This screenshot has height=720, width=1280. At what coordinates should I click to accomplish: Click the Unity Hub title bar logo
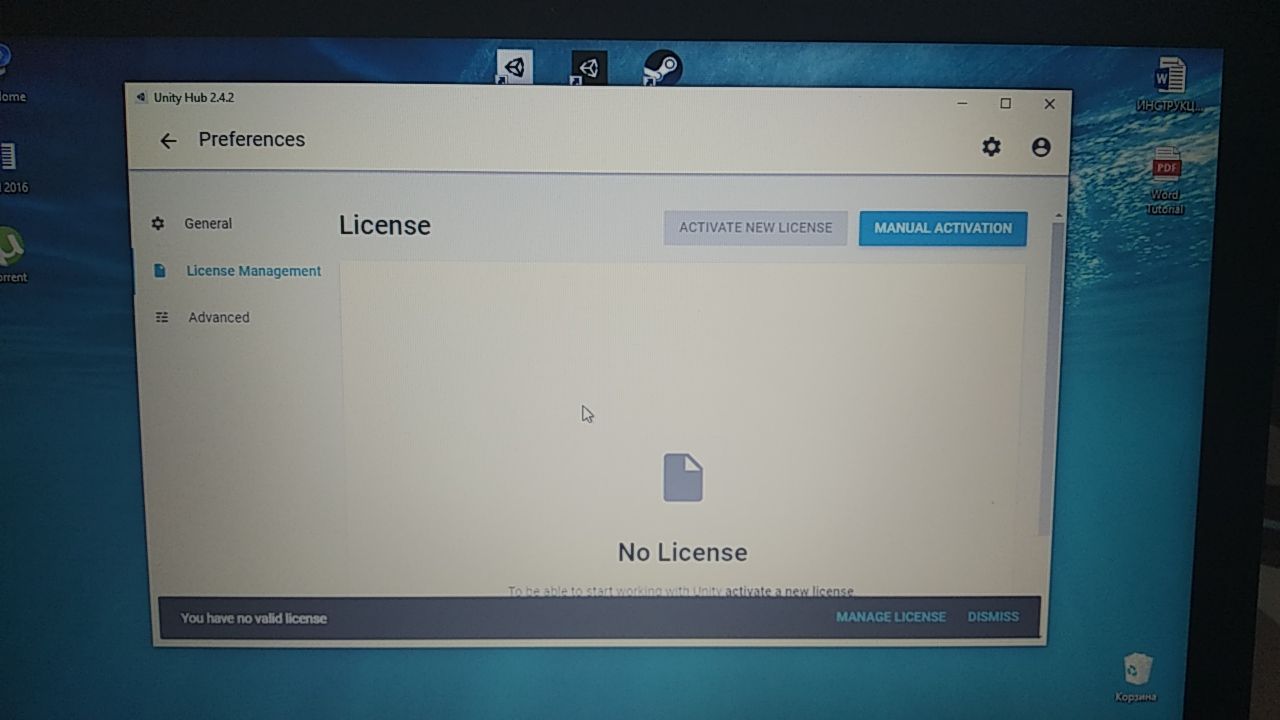pyautogui.click(x=141, y=98)
